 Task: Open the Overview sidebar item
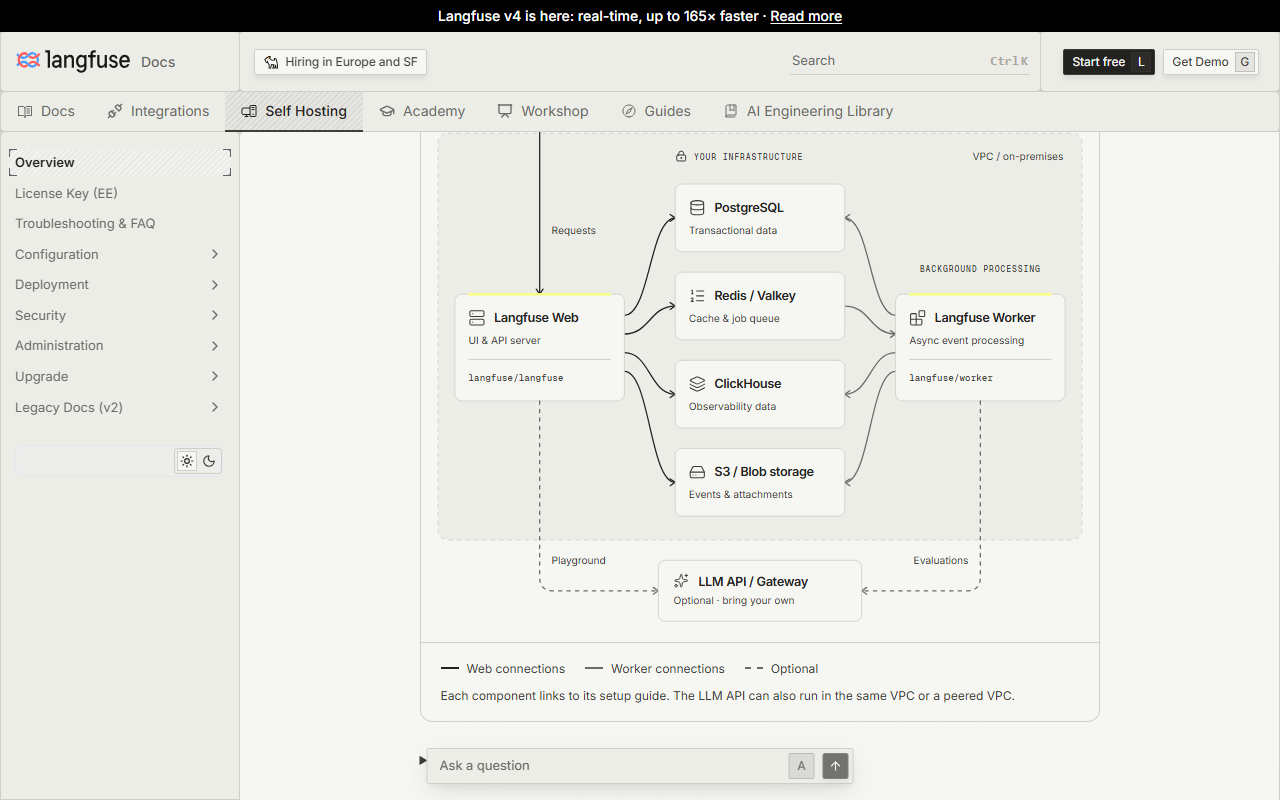[x=120, y=162]
